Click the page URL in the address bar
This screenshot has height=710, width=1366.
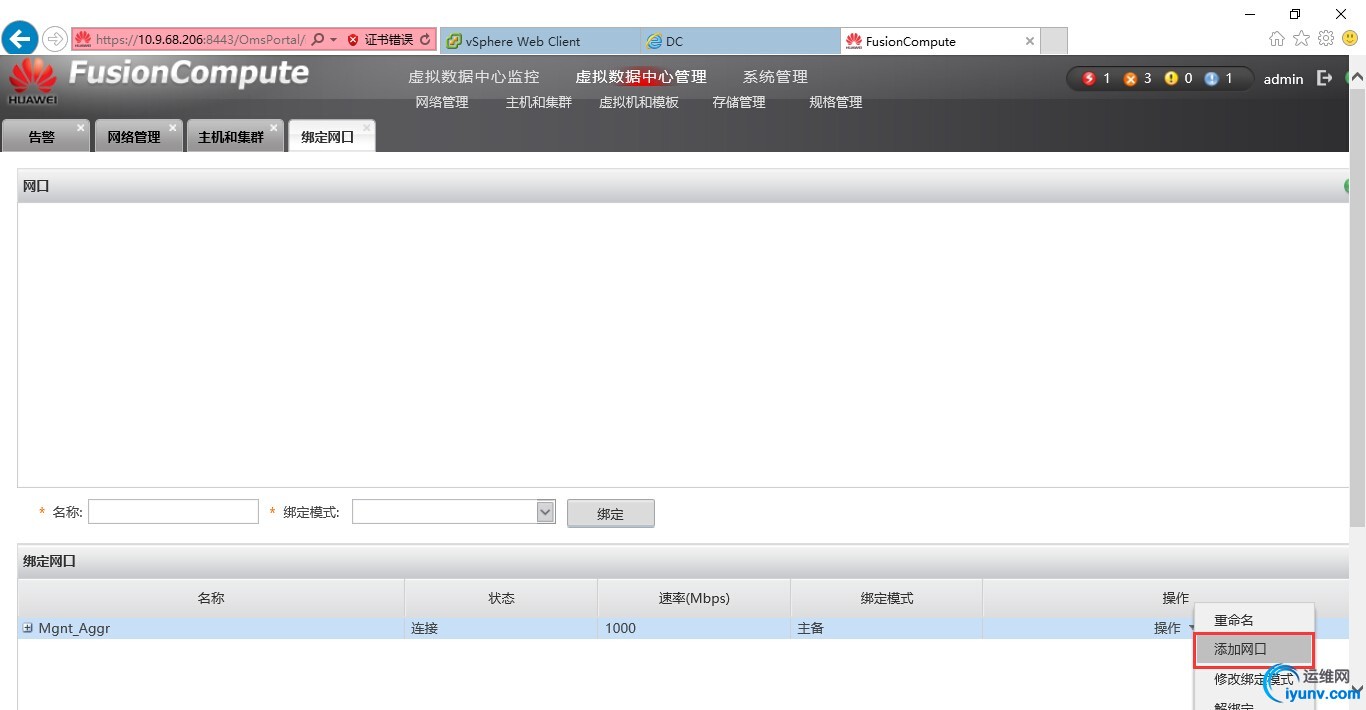point(200,40)
